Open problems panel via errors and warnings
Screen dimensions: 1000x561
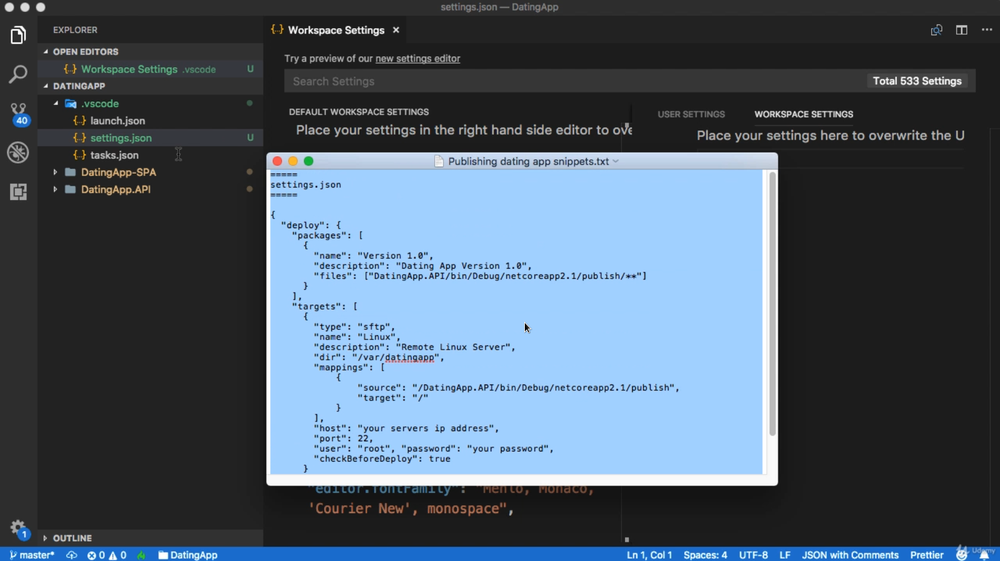tap(107, 555)
